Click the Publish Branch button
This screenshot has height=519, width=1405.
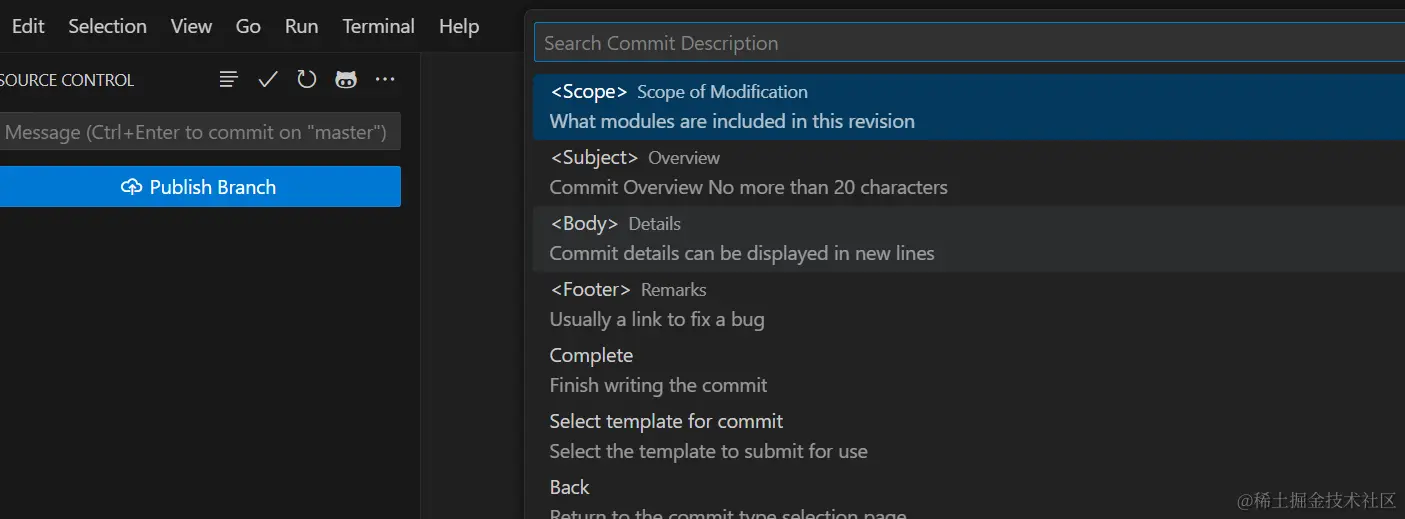point(200,187)
